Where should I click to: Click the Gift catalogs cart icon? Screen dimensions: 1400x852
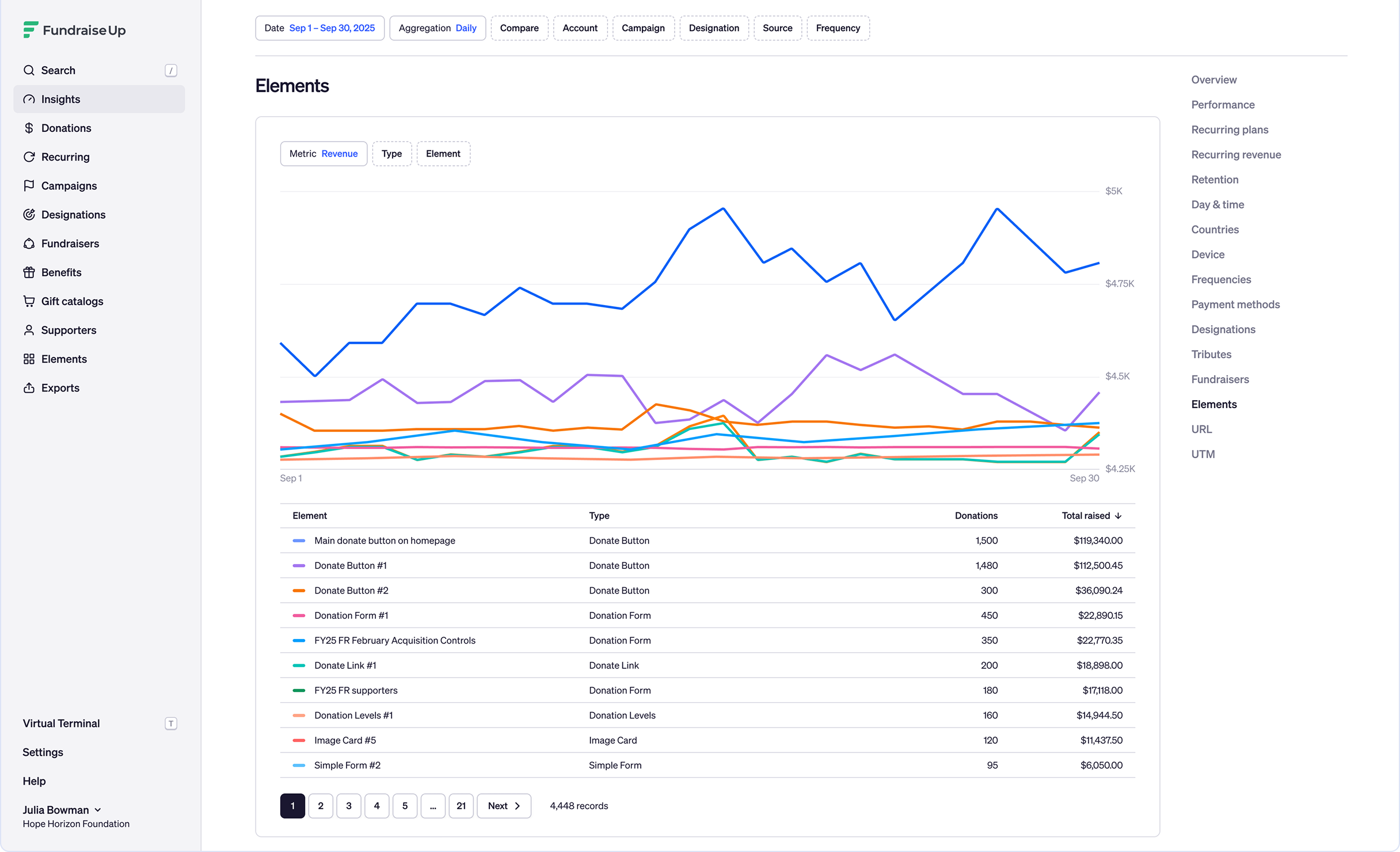29,301
